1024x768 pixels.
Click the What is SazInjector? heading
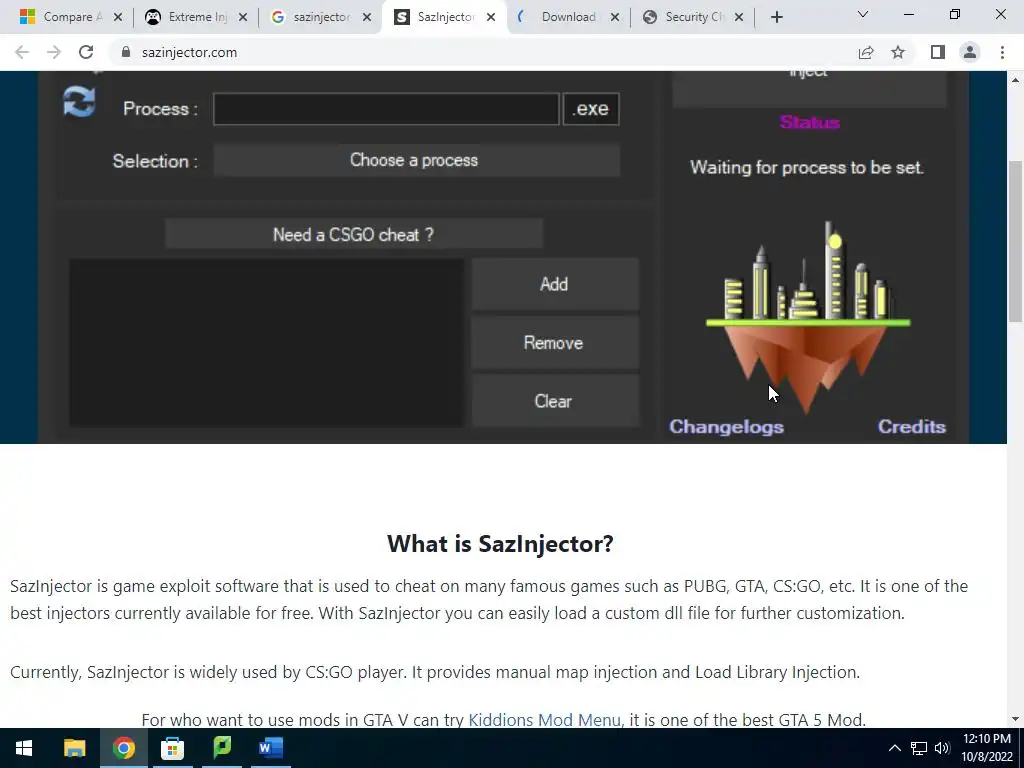pos(500,543)
